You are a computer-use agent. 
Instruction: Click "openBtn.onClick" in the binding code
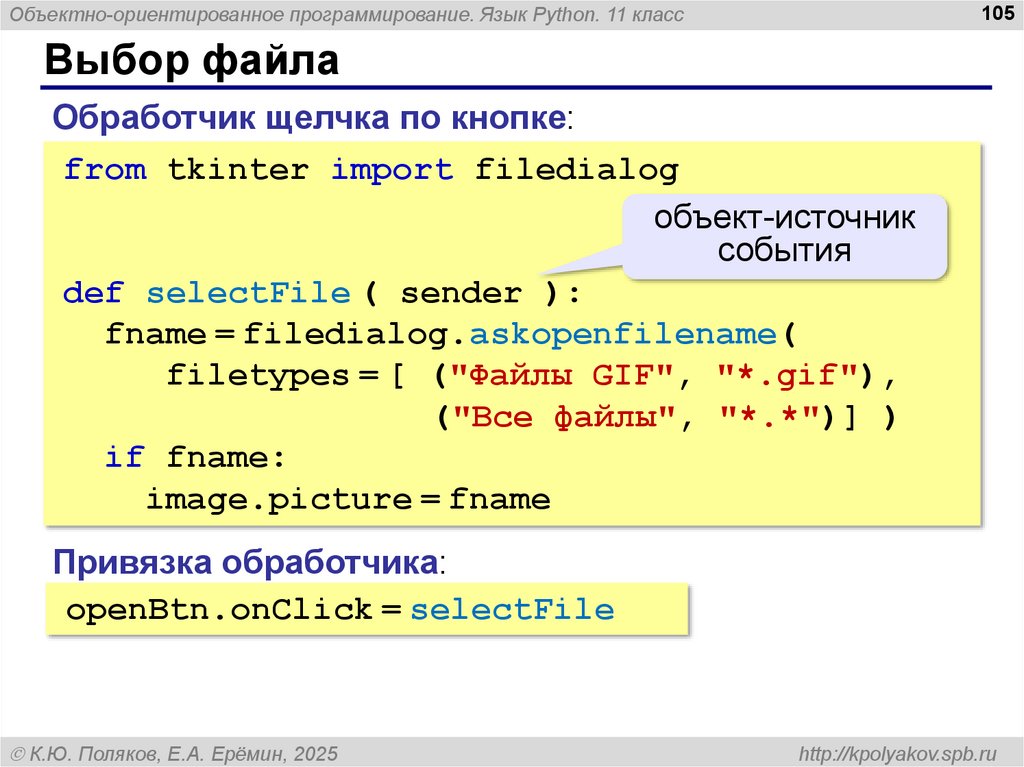pos(218,609)
